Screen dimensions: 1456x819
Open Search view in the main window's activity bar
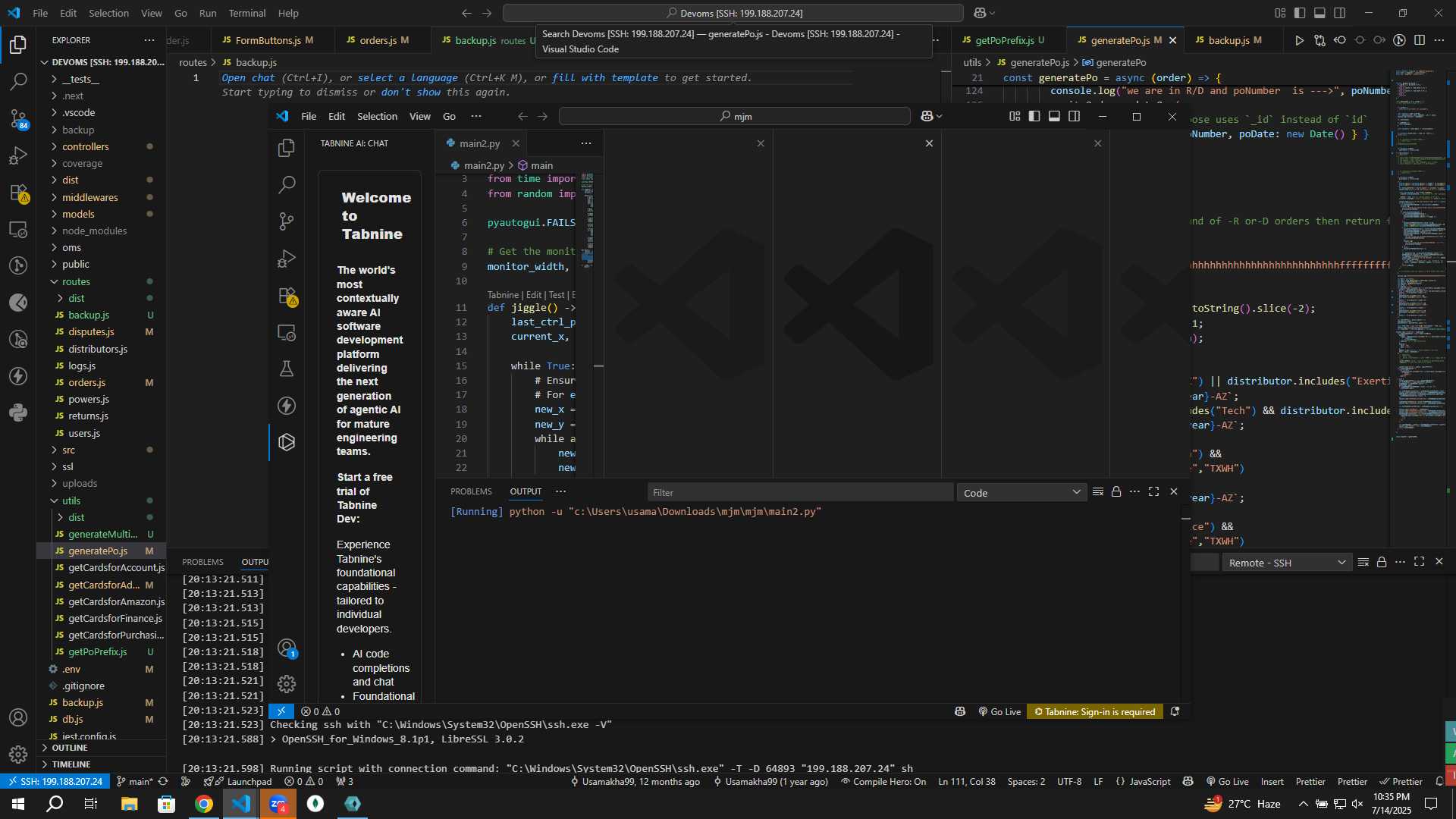[x=18, y=81]
